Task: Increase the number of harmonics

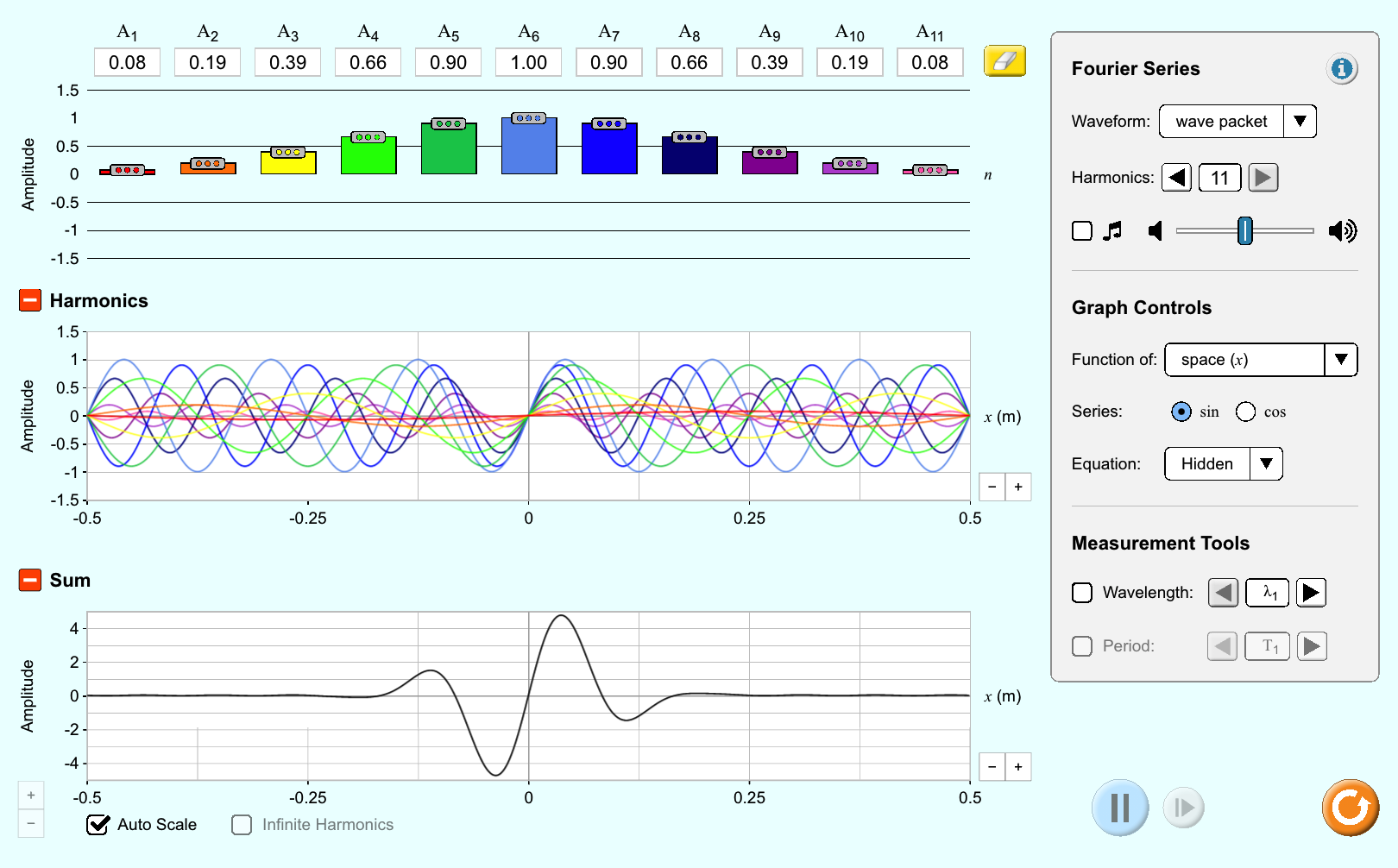Action: pyautogui.click(x=1263, y=178)
